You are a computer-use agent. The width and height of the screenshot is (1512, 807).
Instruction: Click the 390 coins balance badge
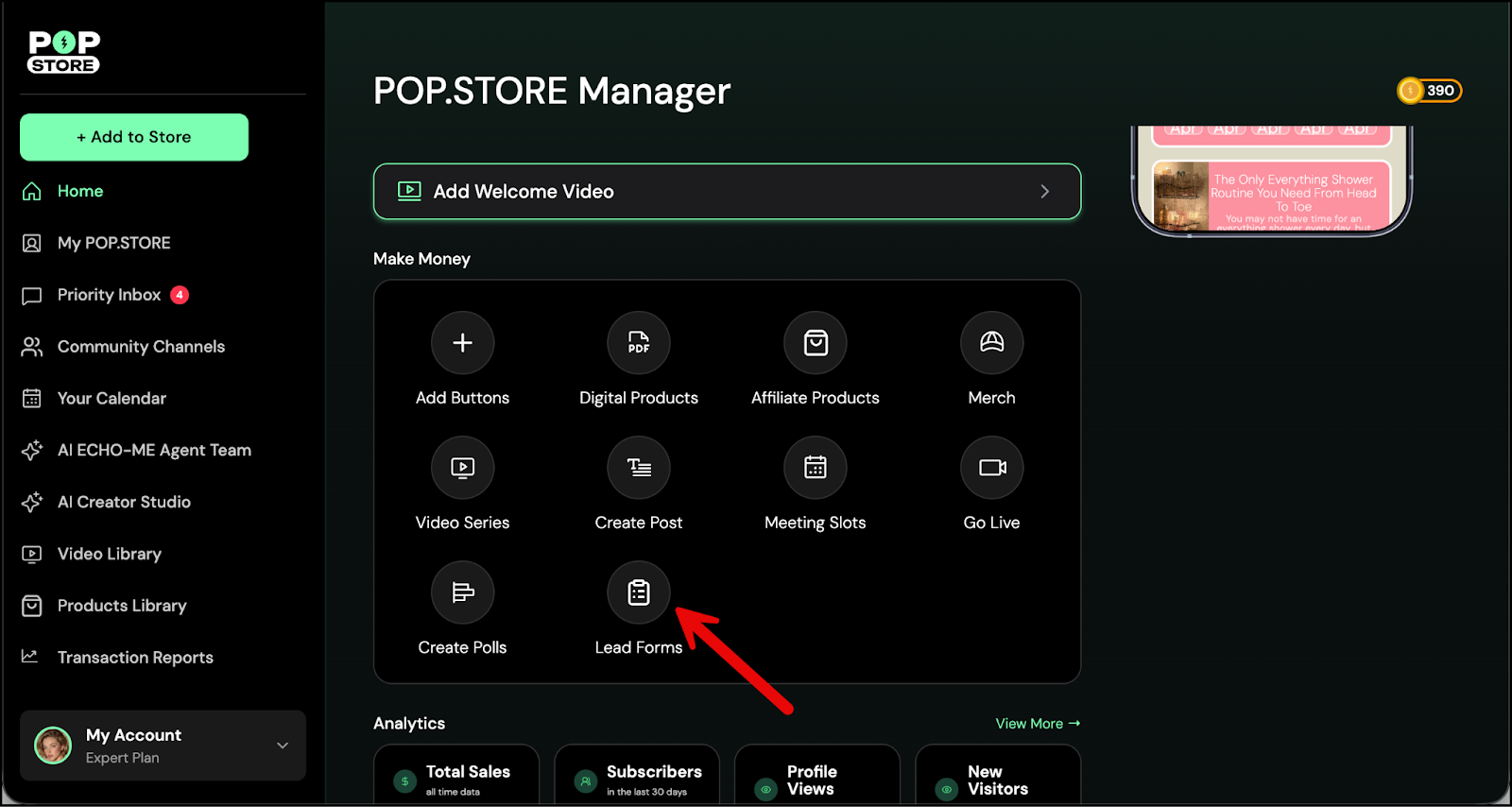click(1429, 91)
